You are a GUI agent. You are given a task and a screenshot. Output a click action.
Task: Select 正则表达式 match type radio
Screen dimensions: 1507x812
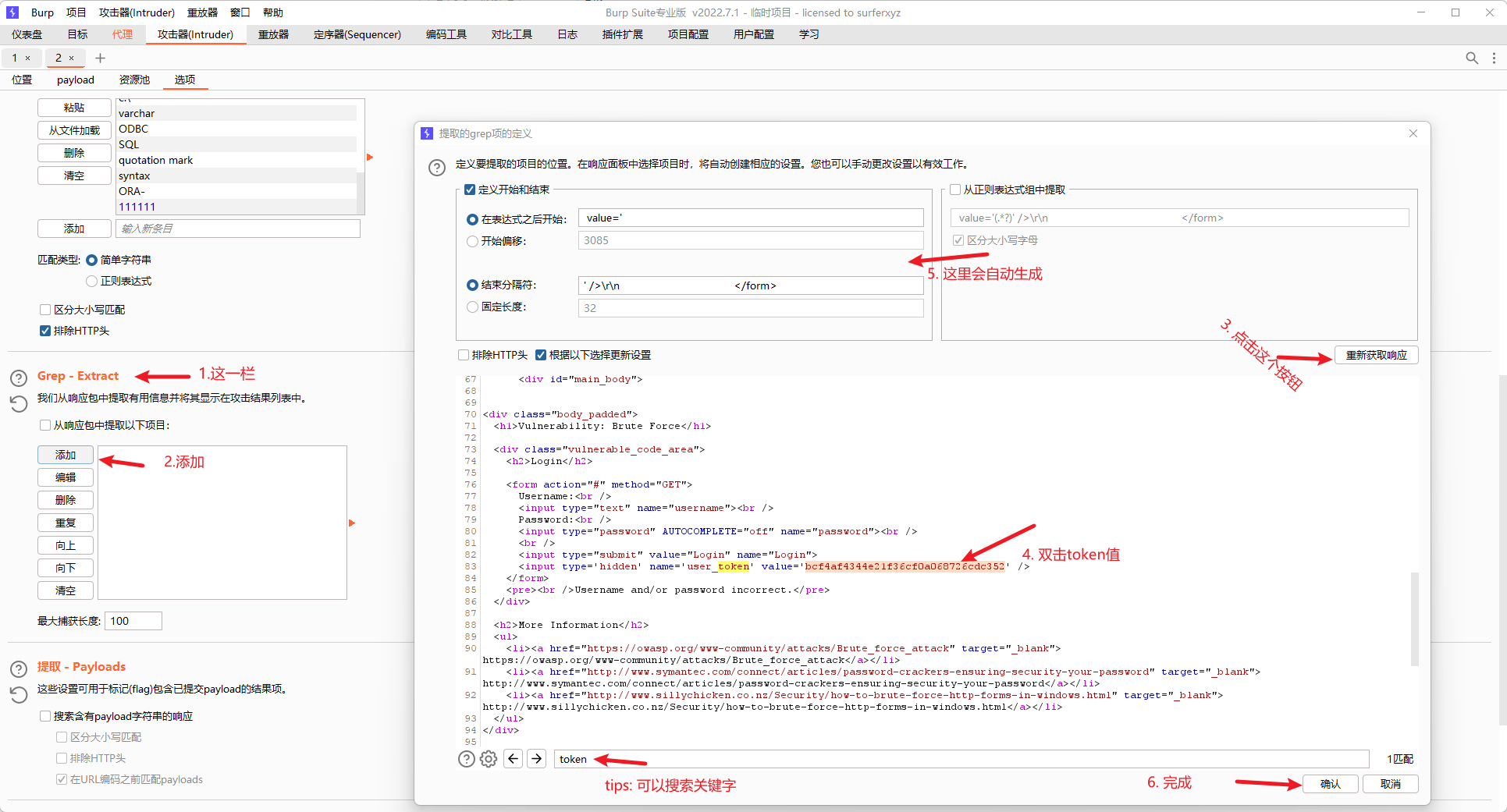coord(91,281)
